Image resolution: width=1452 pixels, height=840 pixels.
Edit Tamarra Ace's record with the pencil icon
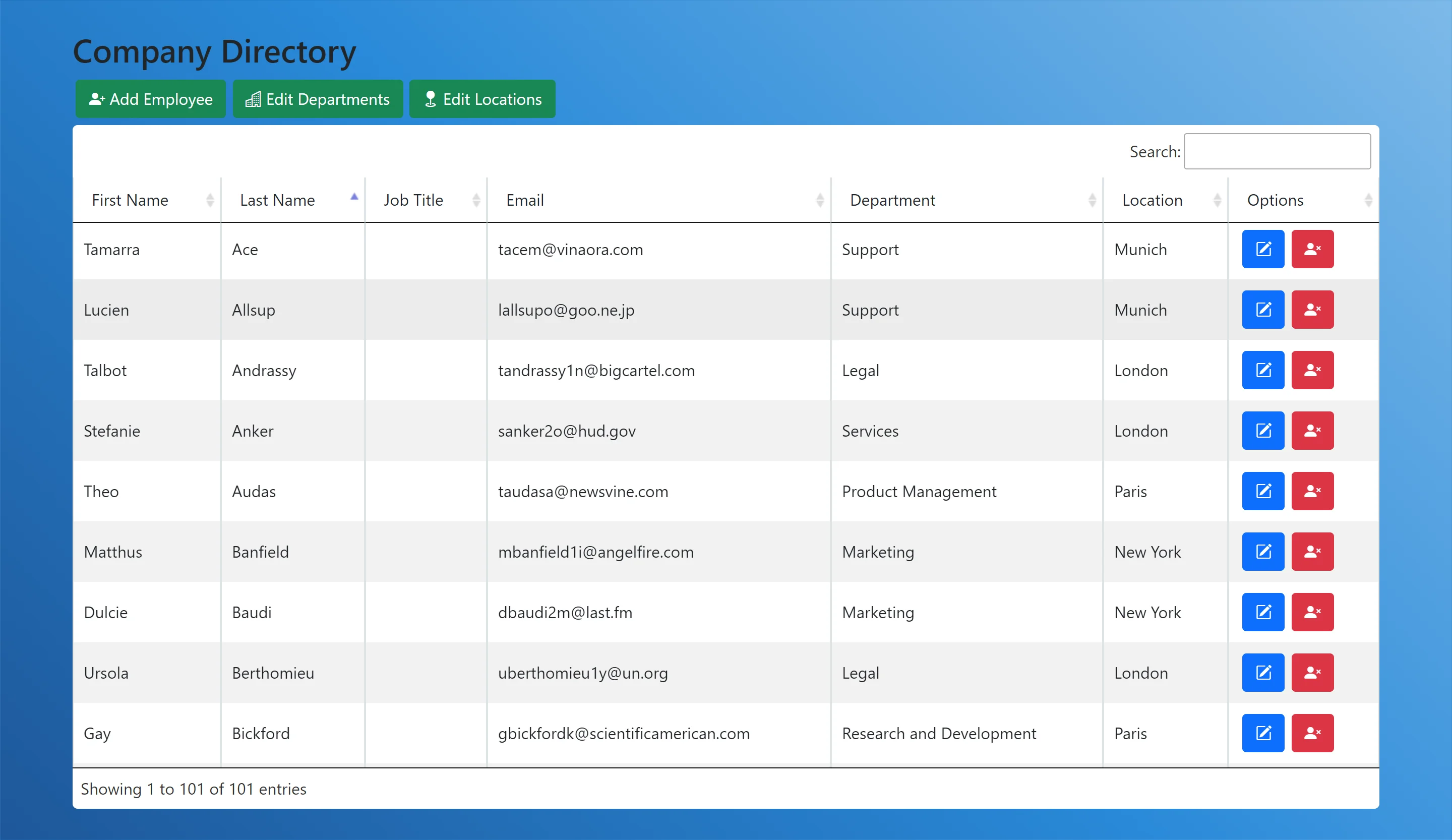[x=1262, y=249]
